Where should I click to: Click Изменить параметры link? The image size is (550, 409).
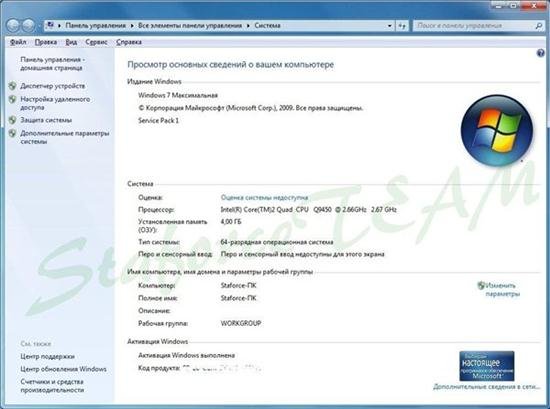(503, 290)
